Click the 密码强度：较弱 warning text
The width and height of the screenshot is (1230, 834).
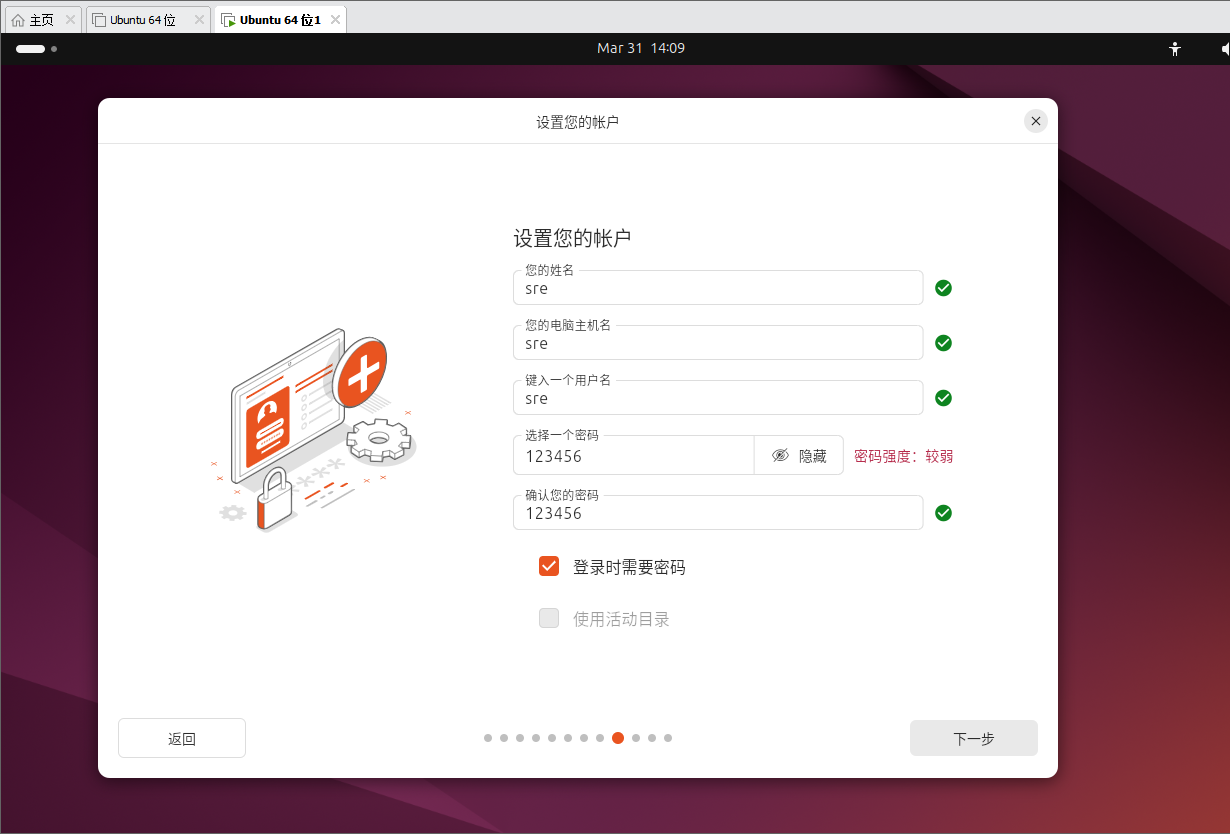click(x=904, y=456)
